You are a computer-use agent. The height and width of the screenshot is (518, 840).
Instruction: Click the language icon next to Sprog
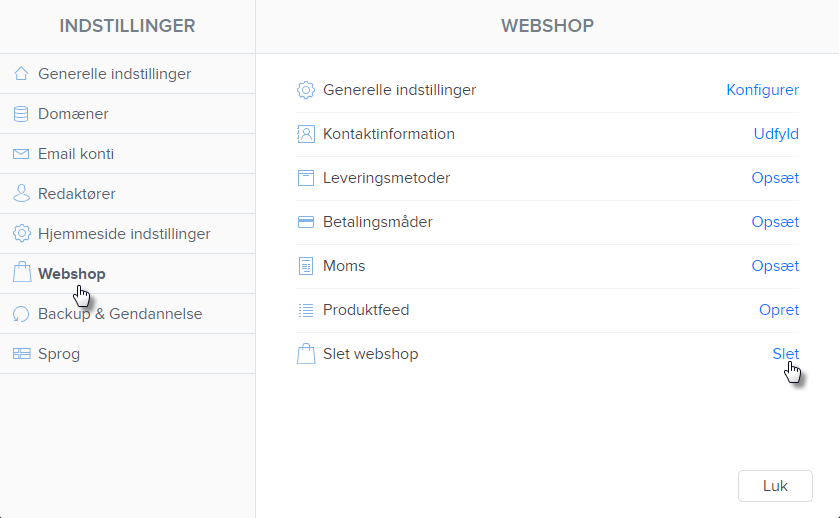coord(21,354)
